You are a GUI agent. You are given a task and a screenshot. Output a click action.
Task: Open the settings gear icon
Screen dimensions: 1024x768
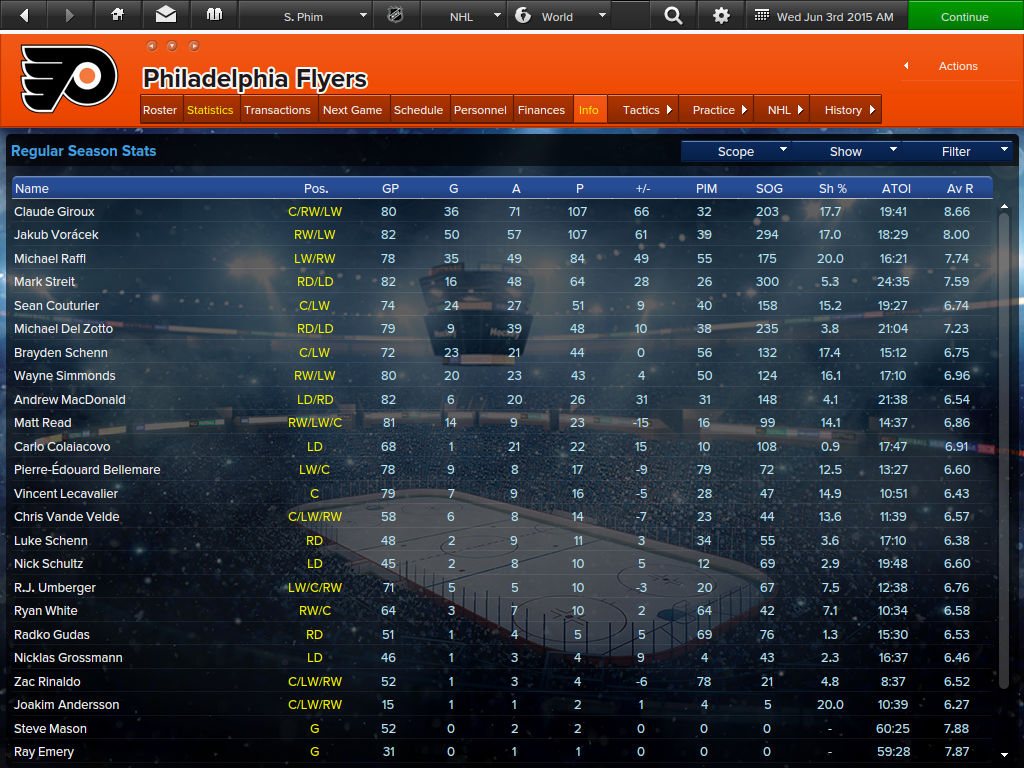[721, 15]
